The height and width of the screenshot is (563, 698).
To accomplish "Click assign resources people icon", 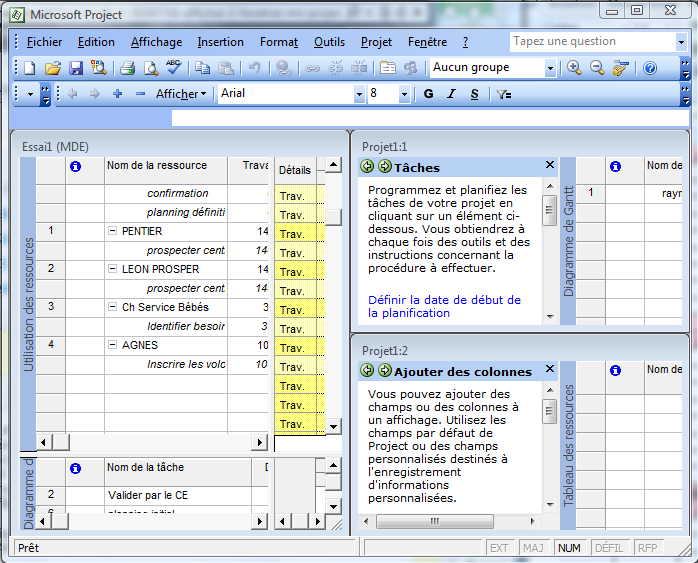I will (410, 68).
